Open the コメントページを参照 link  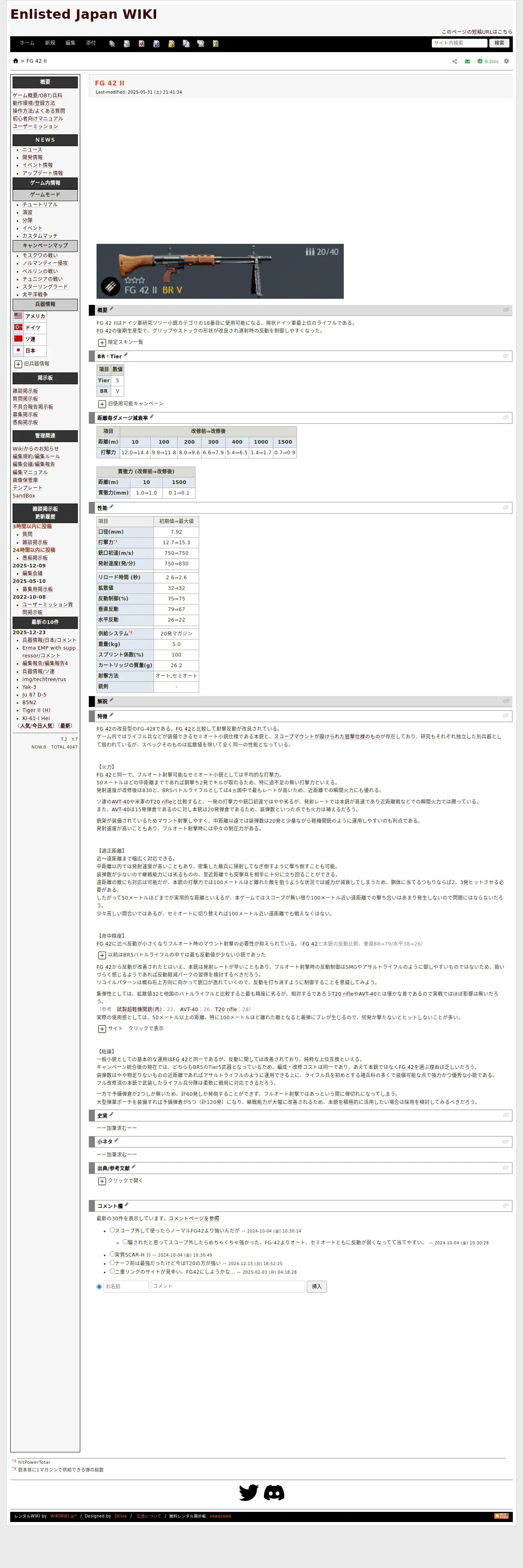pos(193,1218)
